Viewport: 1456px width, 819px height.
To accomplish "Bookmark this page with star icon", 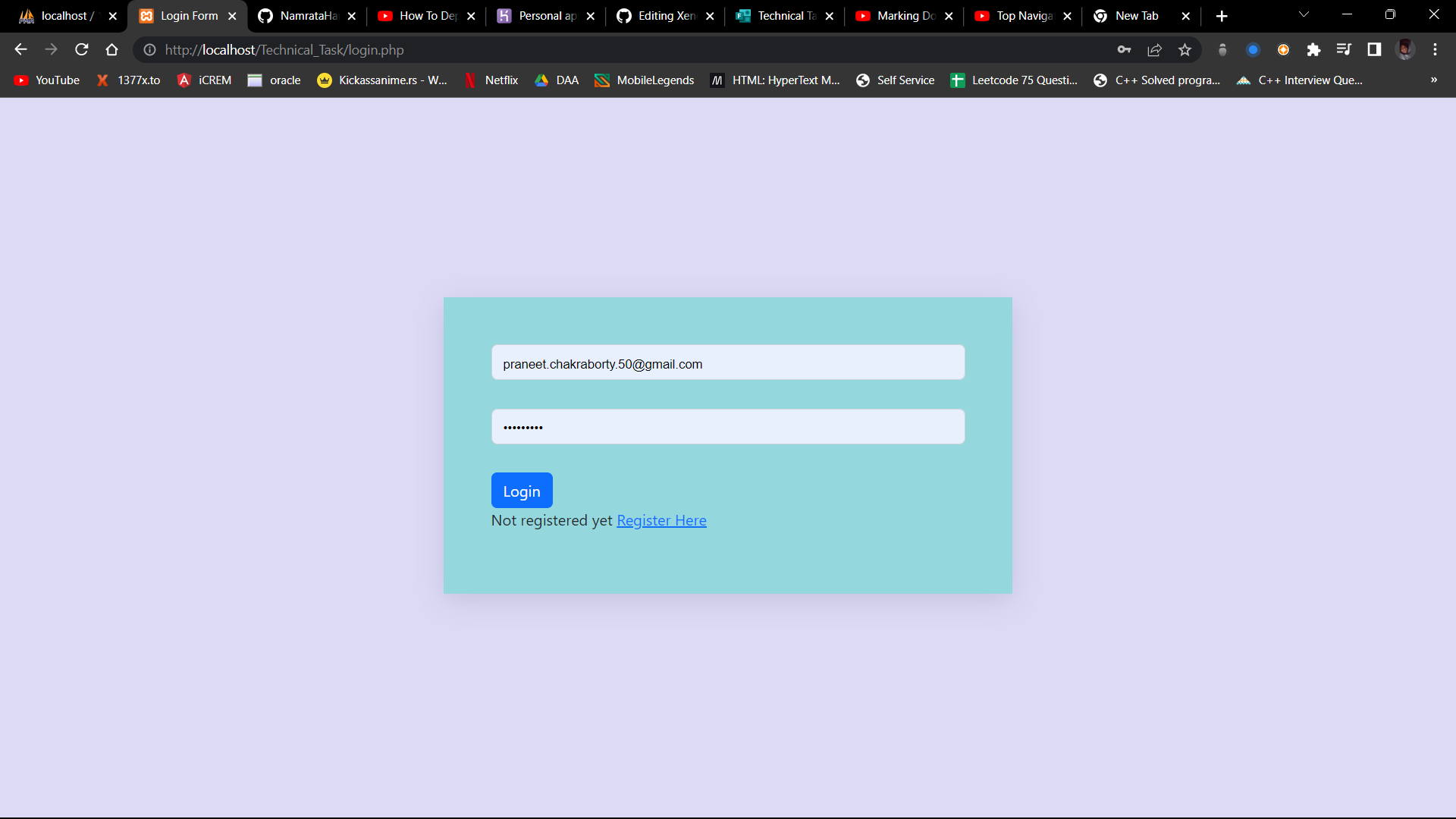I will 1185,50.
